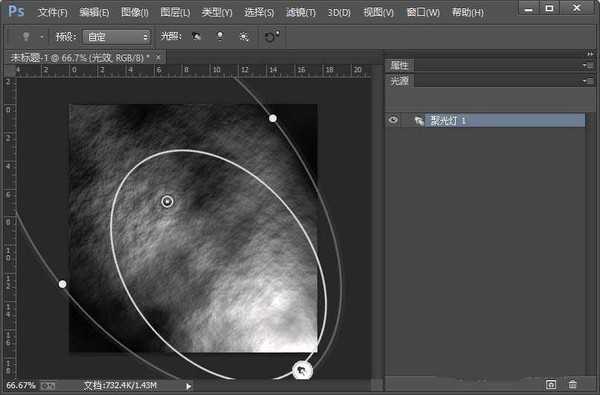Open status bar document info arrow

tap(188, 386)
